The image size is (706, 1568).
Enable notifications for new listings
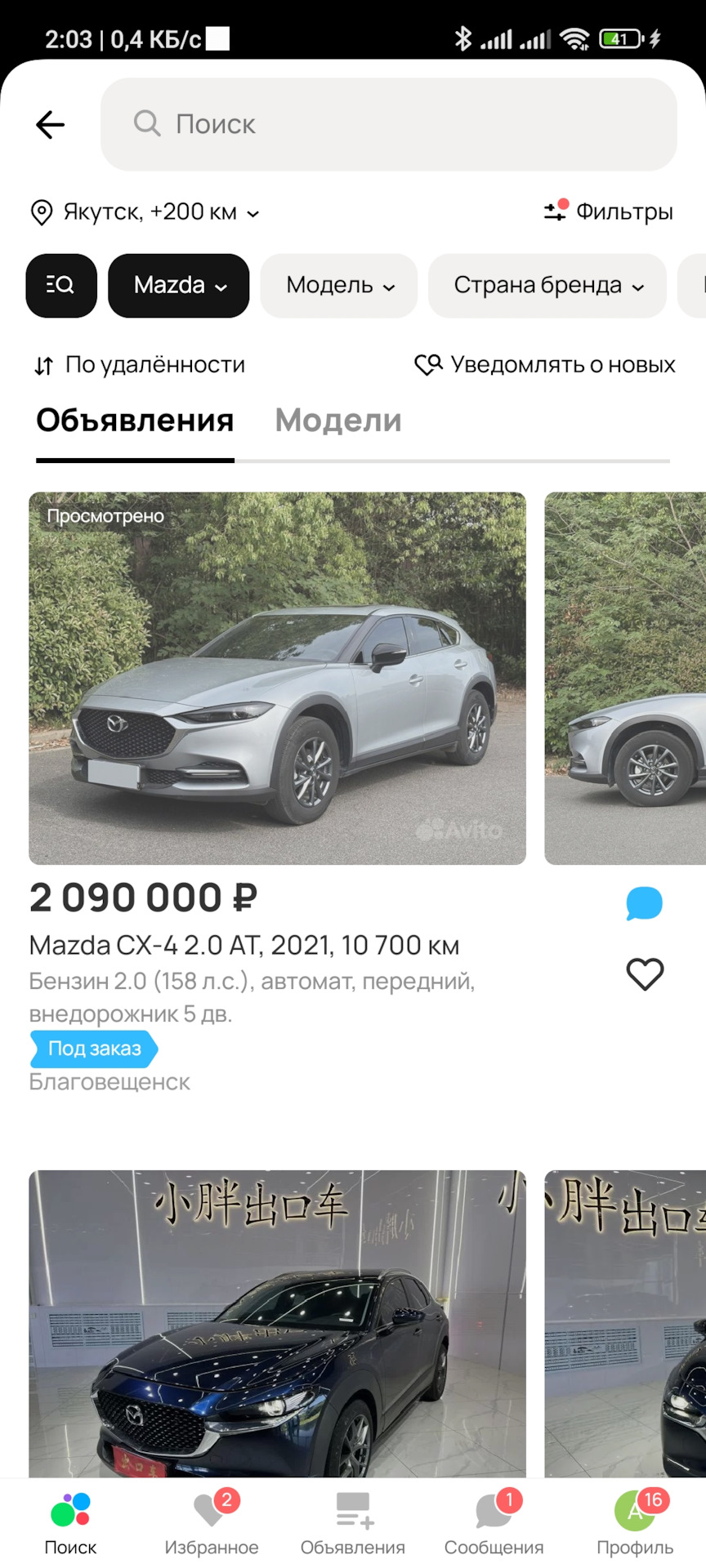click(x=545, y=364)
